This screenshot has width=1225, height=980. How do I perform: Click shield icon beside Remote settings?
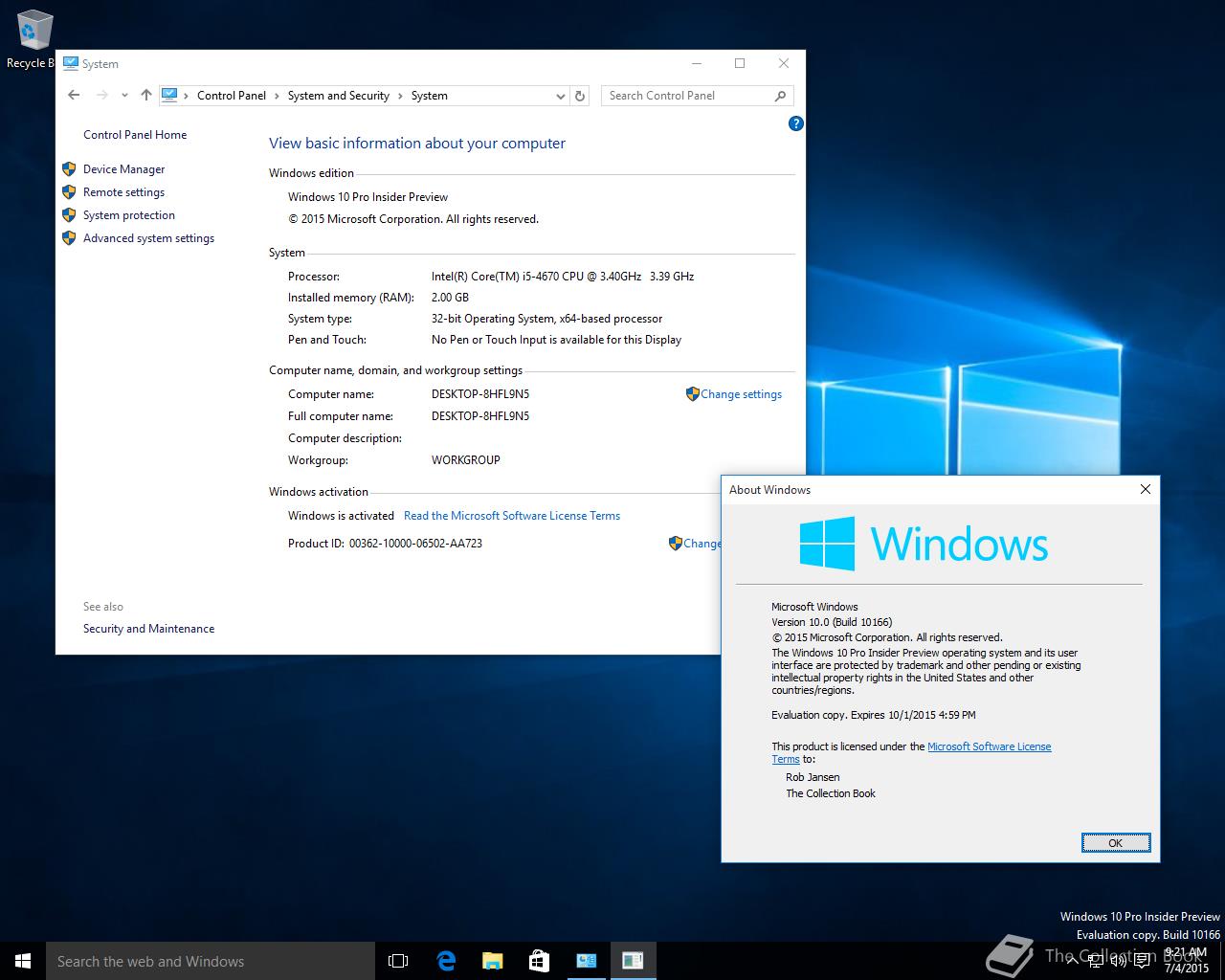tap(69, 191)
